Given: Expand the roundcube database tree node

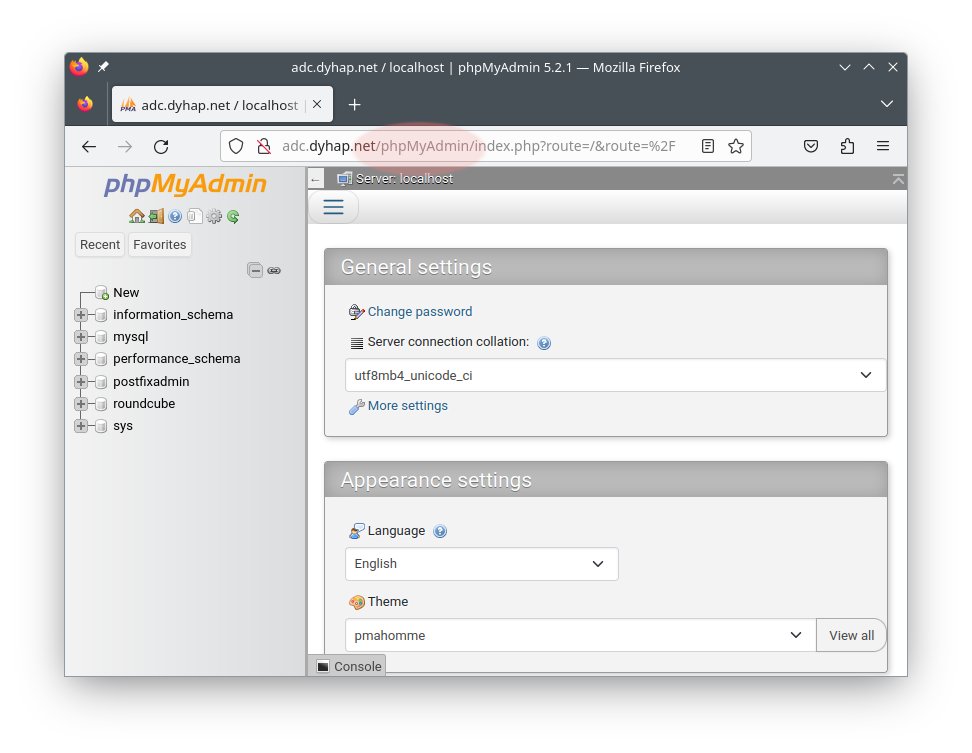Looking at the screenshot, I should (81, 404).
